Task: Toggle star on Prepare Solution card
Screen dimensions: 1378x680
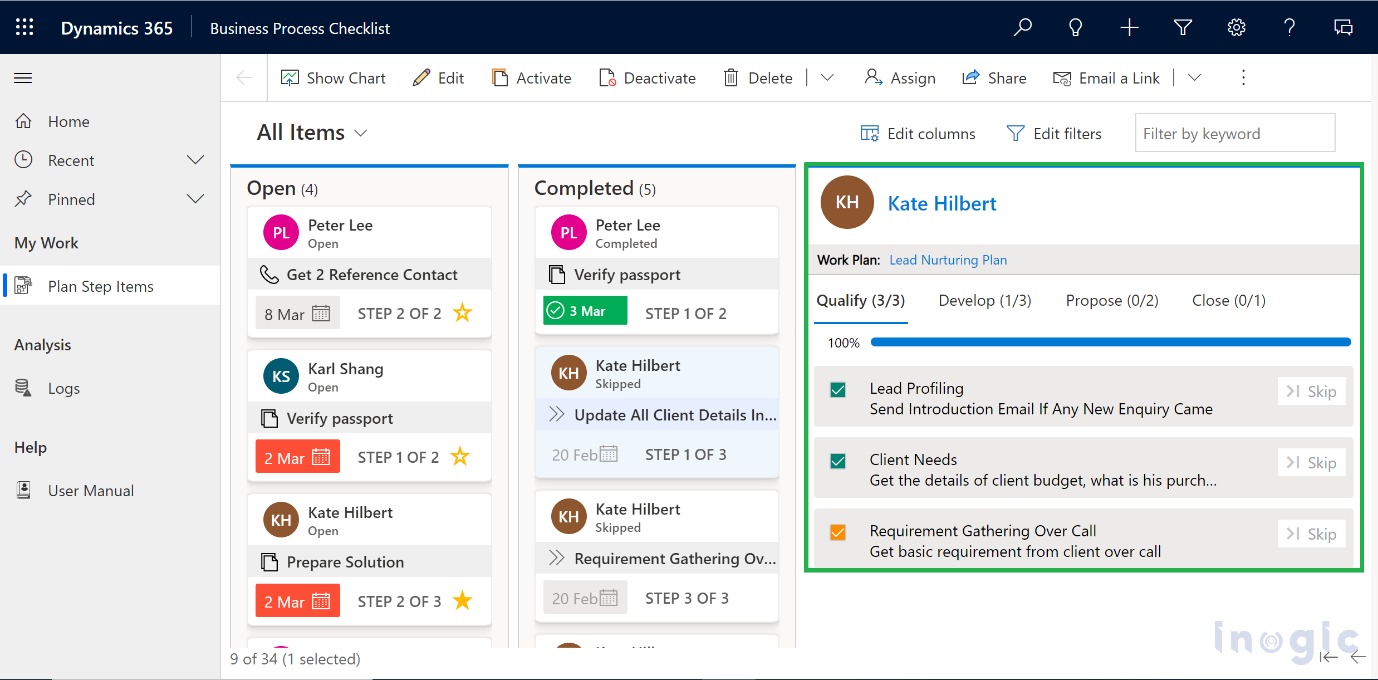Action: pos(462,601)
